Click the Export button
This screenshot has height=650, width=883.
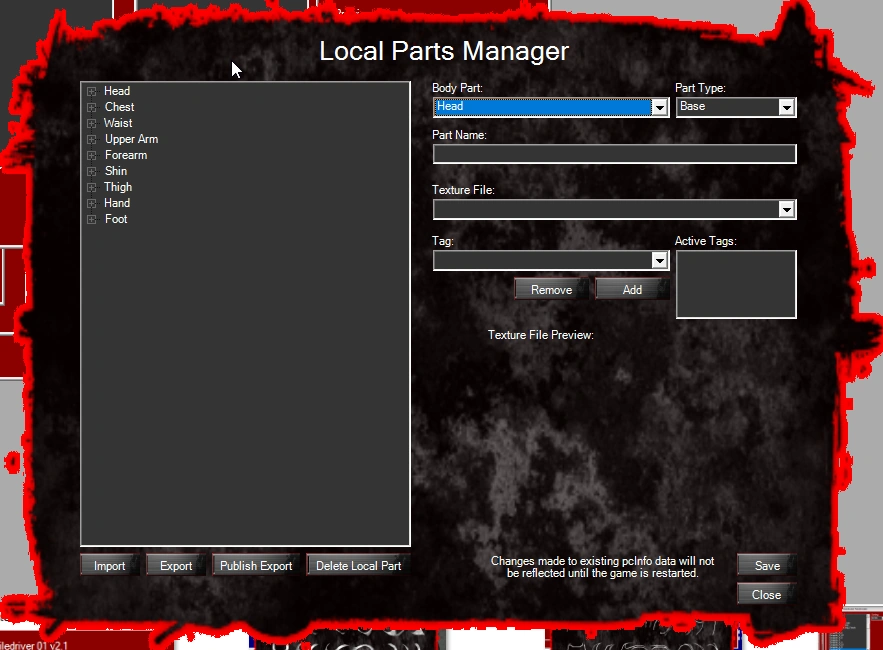(174, 564)
